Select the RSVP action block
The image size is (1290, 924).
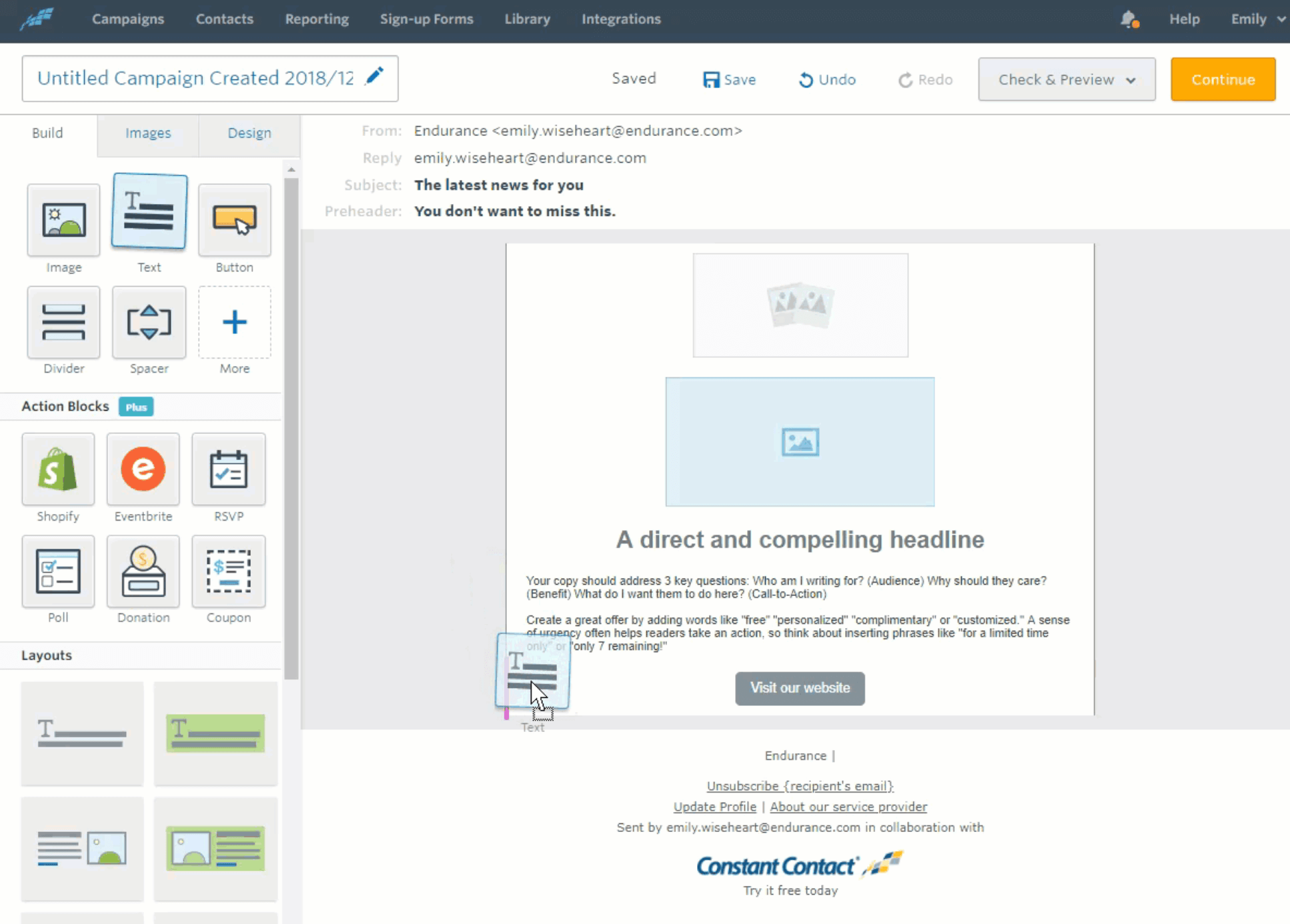[x=229, y=469]
